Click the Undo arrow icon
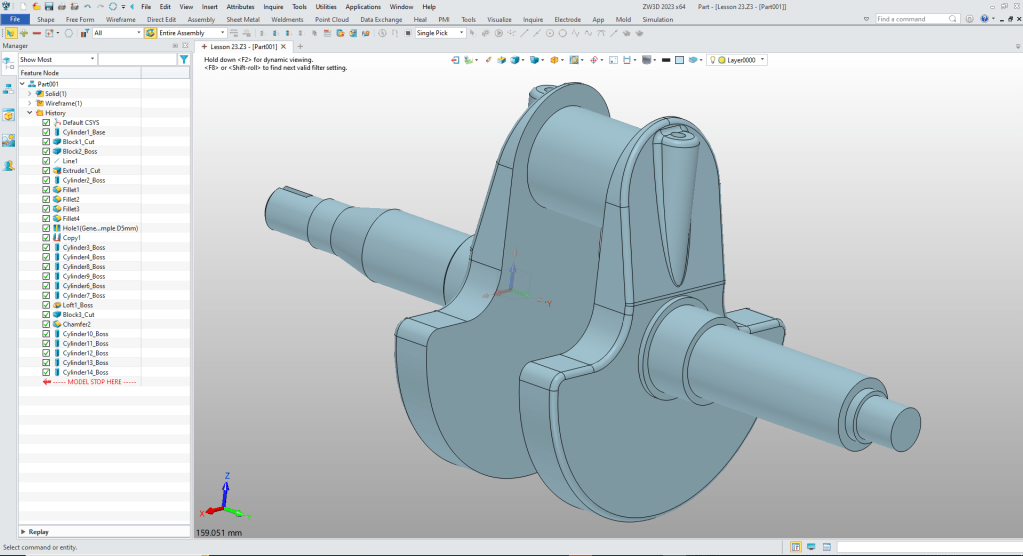Image resolution: width=1023 pixels, height=556 pixels. tap(87, 6)
